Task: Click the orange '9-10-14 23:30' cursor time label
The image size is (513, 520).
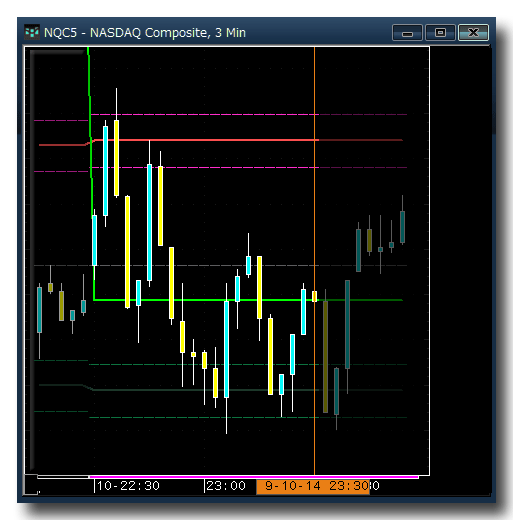Action: click(x=313, y=486)
